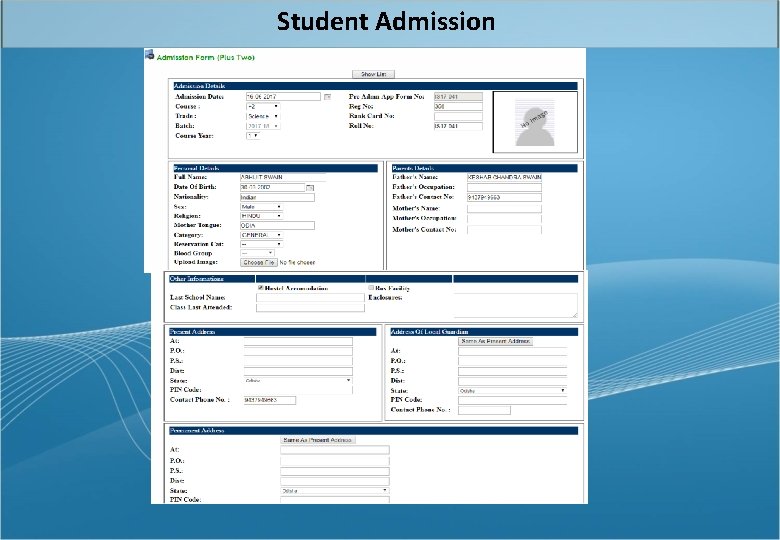Click the Mother's Occupation field

[x=504, y=219]
